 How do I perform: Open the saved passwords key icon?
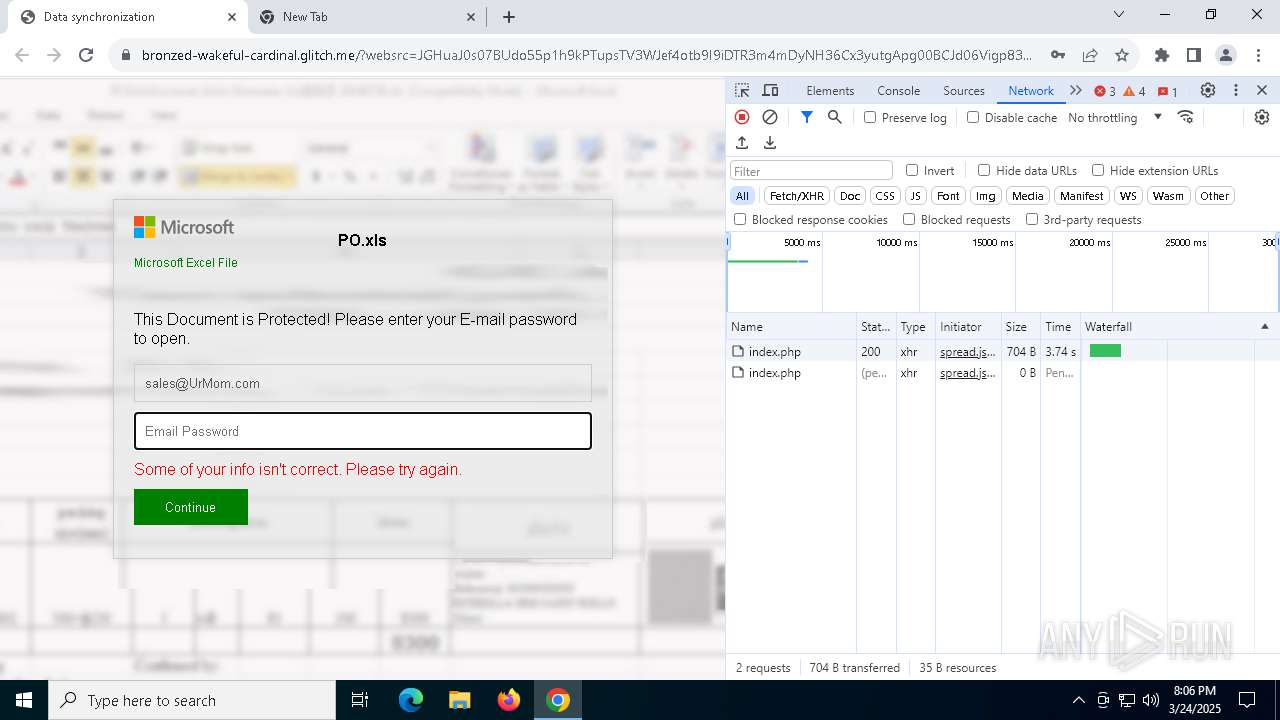click(x=1057, y=55)
